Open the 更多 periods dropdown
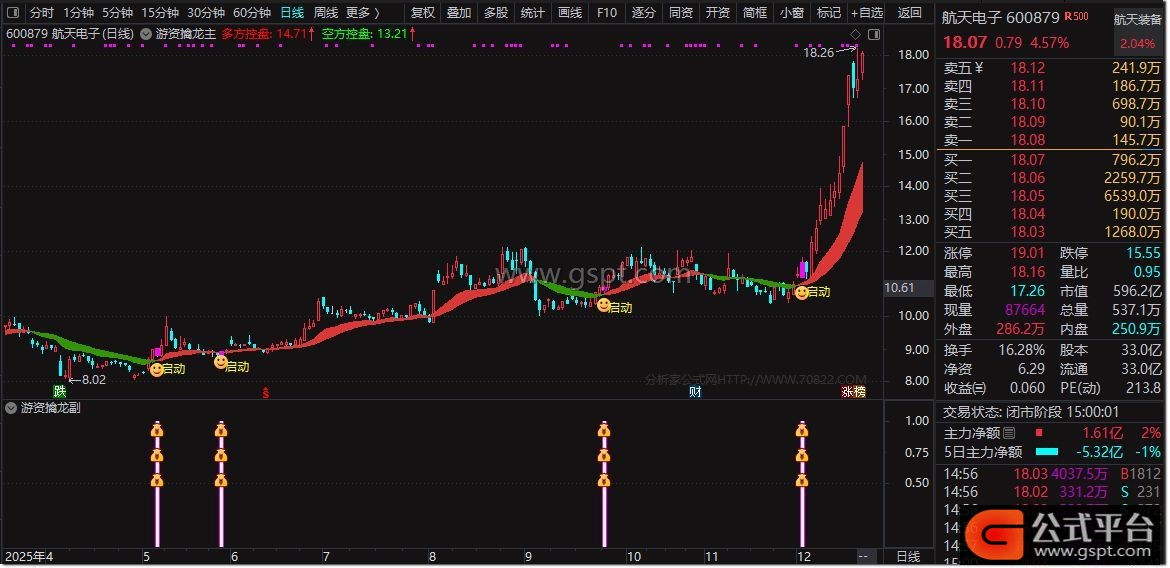 point(363,13)
